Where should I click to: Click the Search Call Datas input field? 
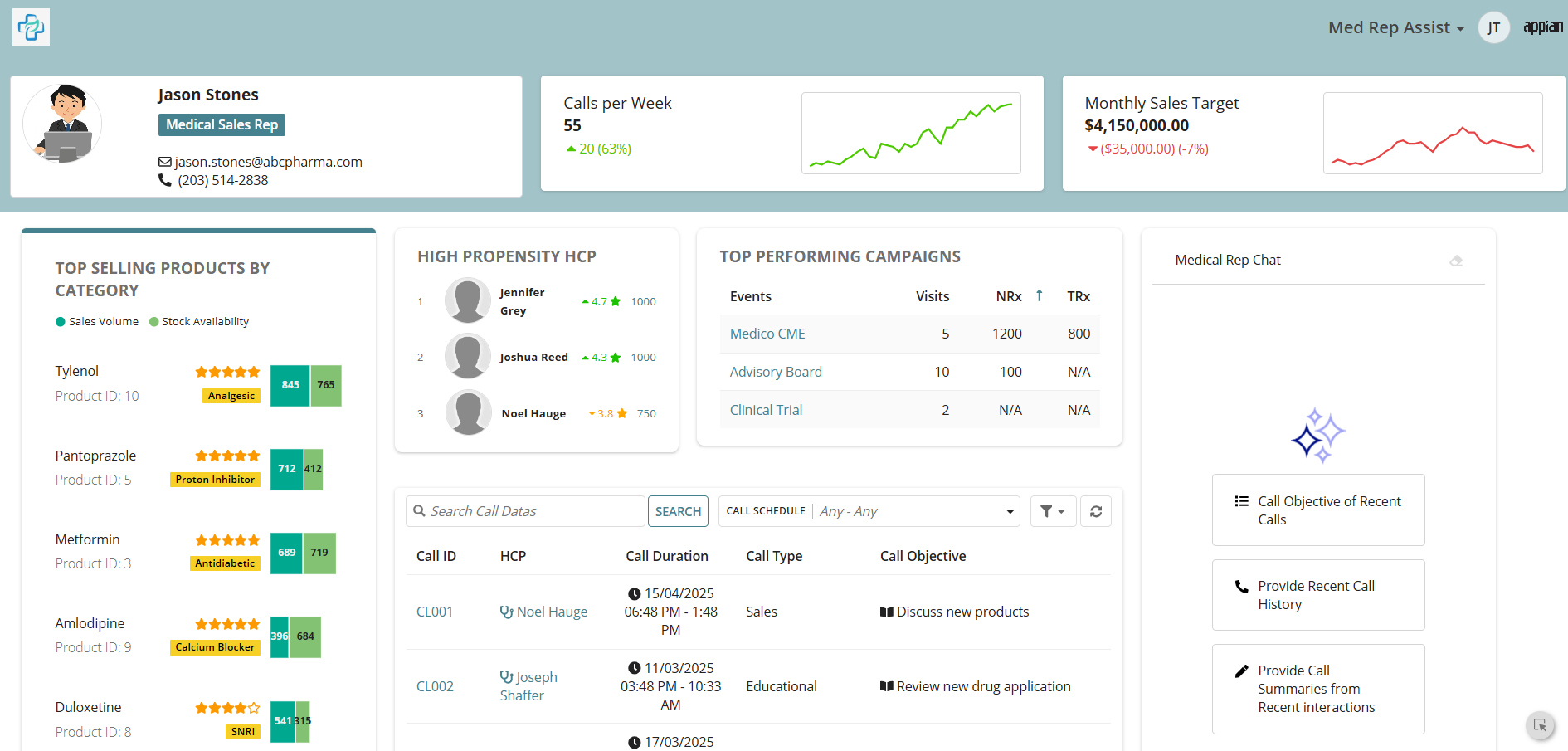tap(525, 511)
